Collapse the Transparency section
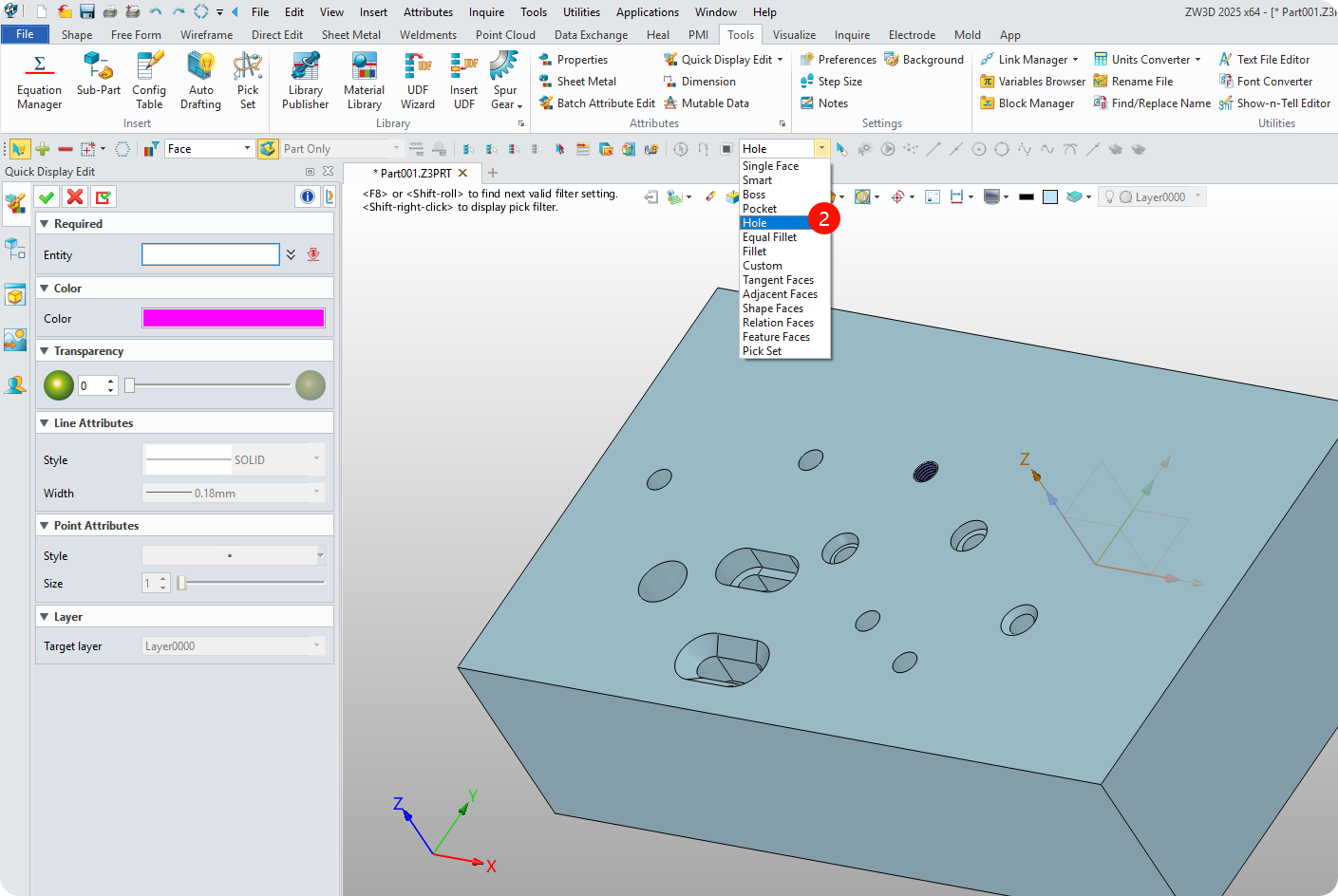The height and width of the screenshot is (896, 1338). (x=44, y=351)
